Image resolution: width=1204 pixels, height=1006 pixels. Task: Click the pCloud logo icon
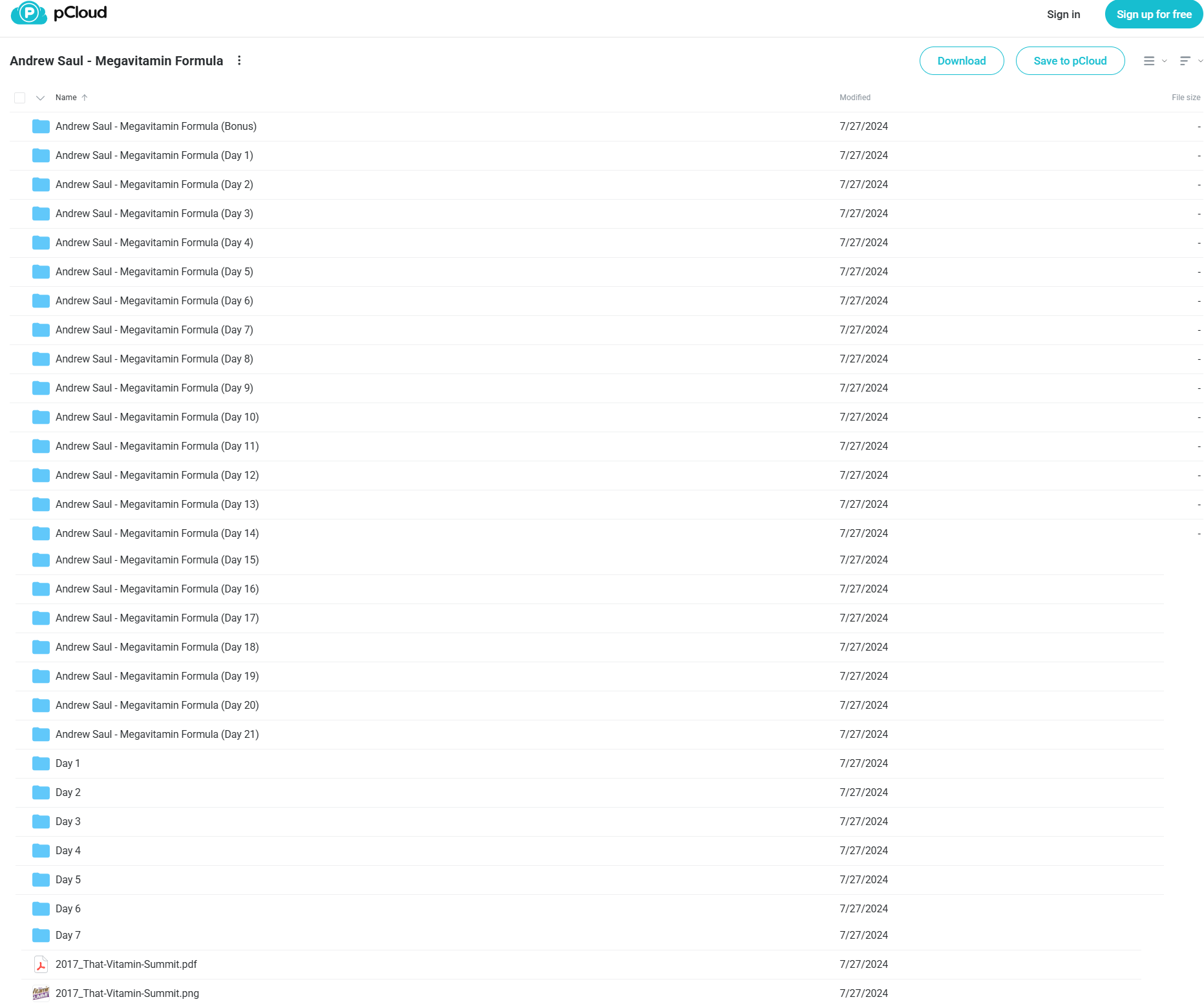click(29, 12)
